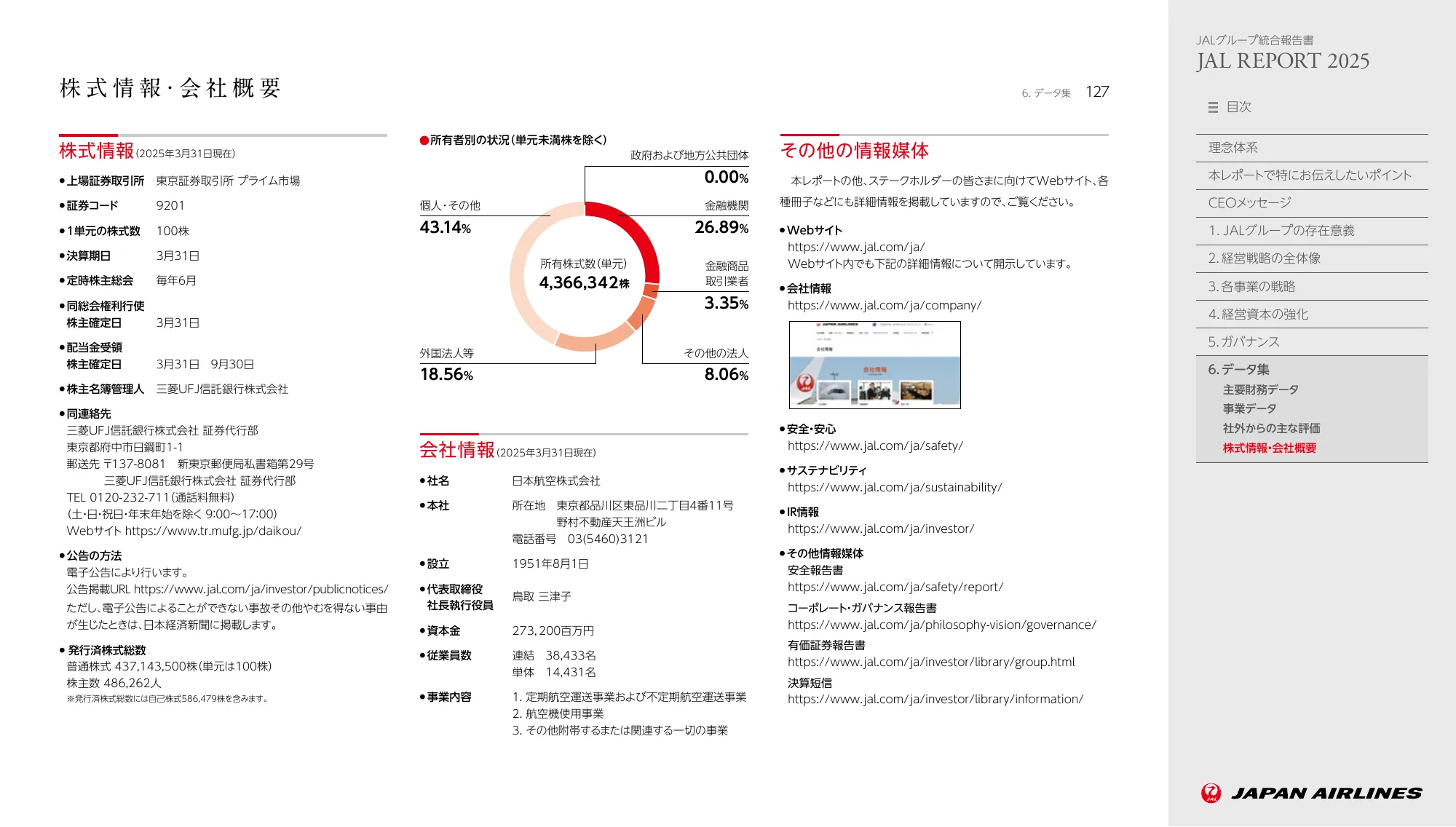Click the 鳥取 三津子 name

coord(542,597)
